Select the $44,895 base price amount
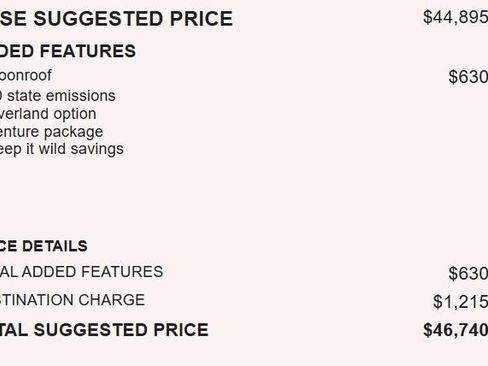The image size is (488, 366). pos(455,17)
